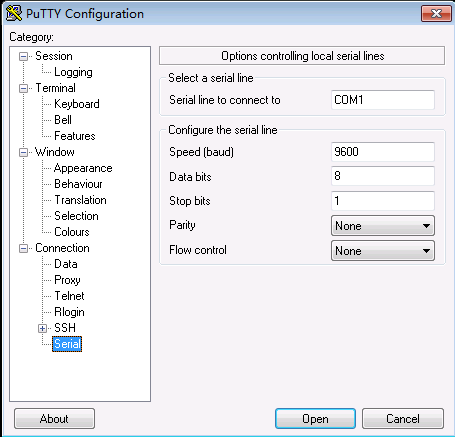This screenshot has height=437, width=455.
Task: Select the Connection category
Action: (62, 248)
